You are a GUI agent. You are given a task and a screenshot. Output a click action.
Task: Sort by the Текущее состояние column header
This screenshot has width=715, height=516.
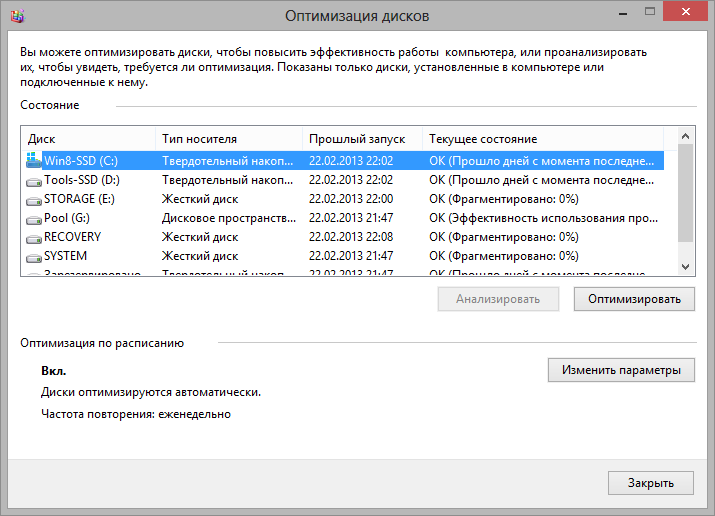(543, 139)
